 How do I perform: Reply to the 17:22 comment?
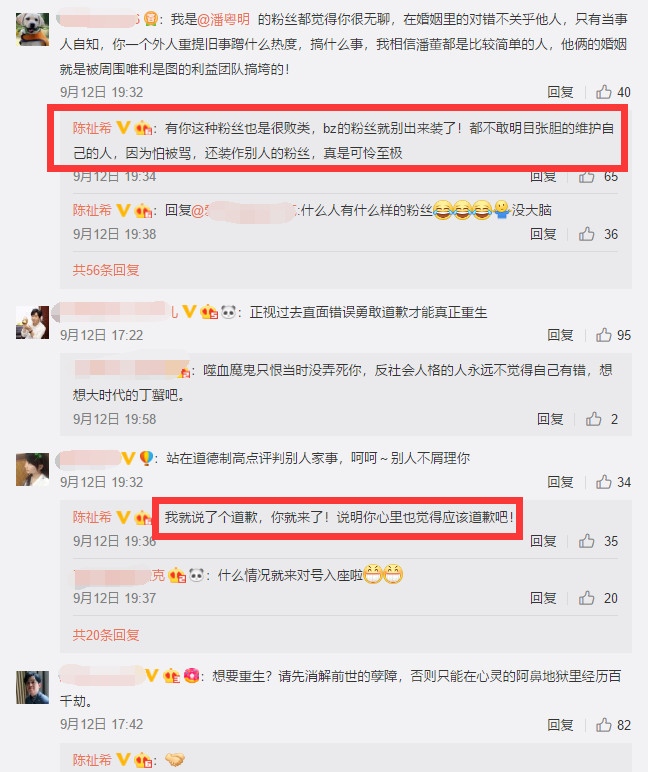pos(560,335)
